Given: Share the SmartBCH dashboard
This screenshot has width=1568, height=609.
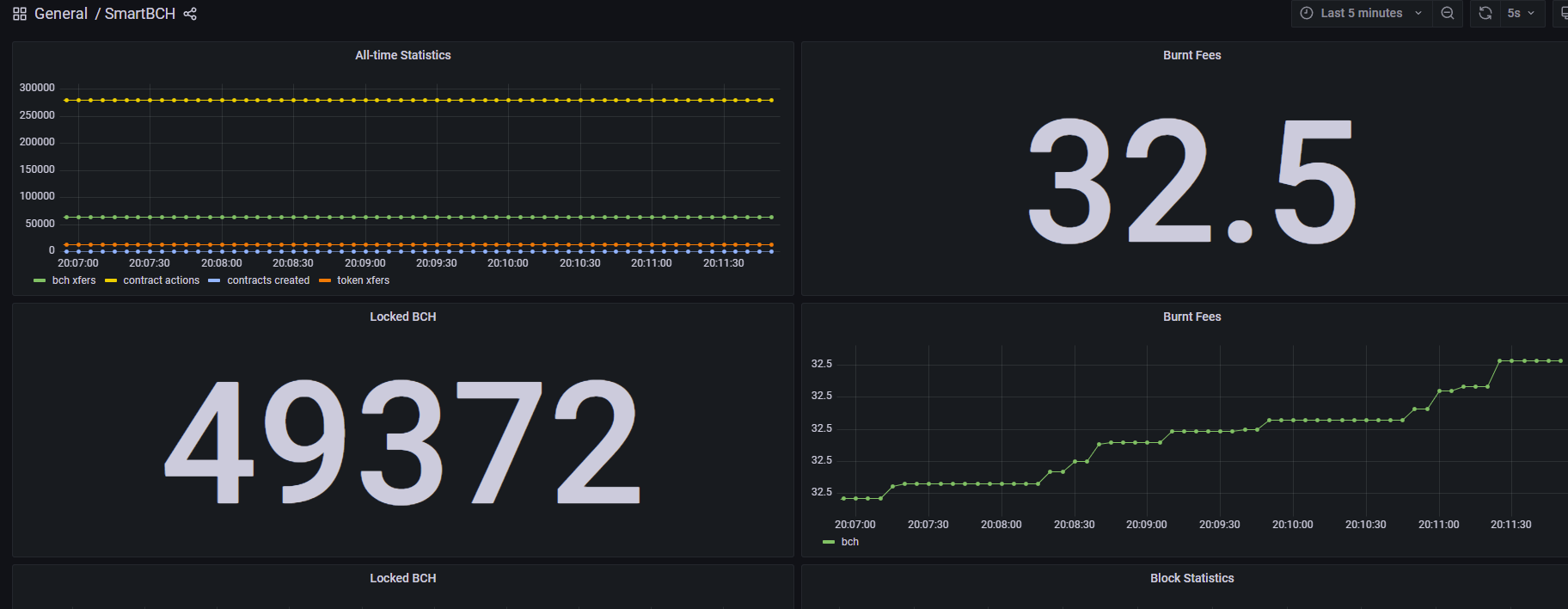Looking at the screenshot, I should (190, 14).
